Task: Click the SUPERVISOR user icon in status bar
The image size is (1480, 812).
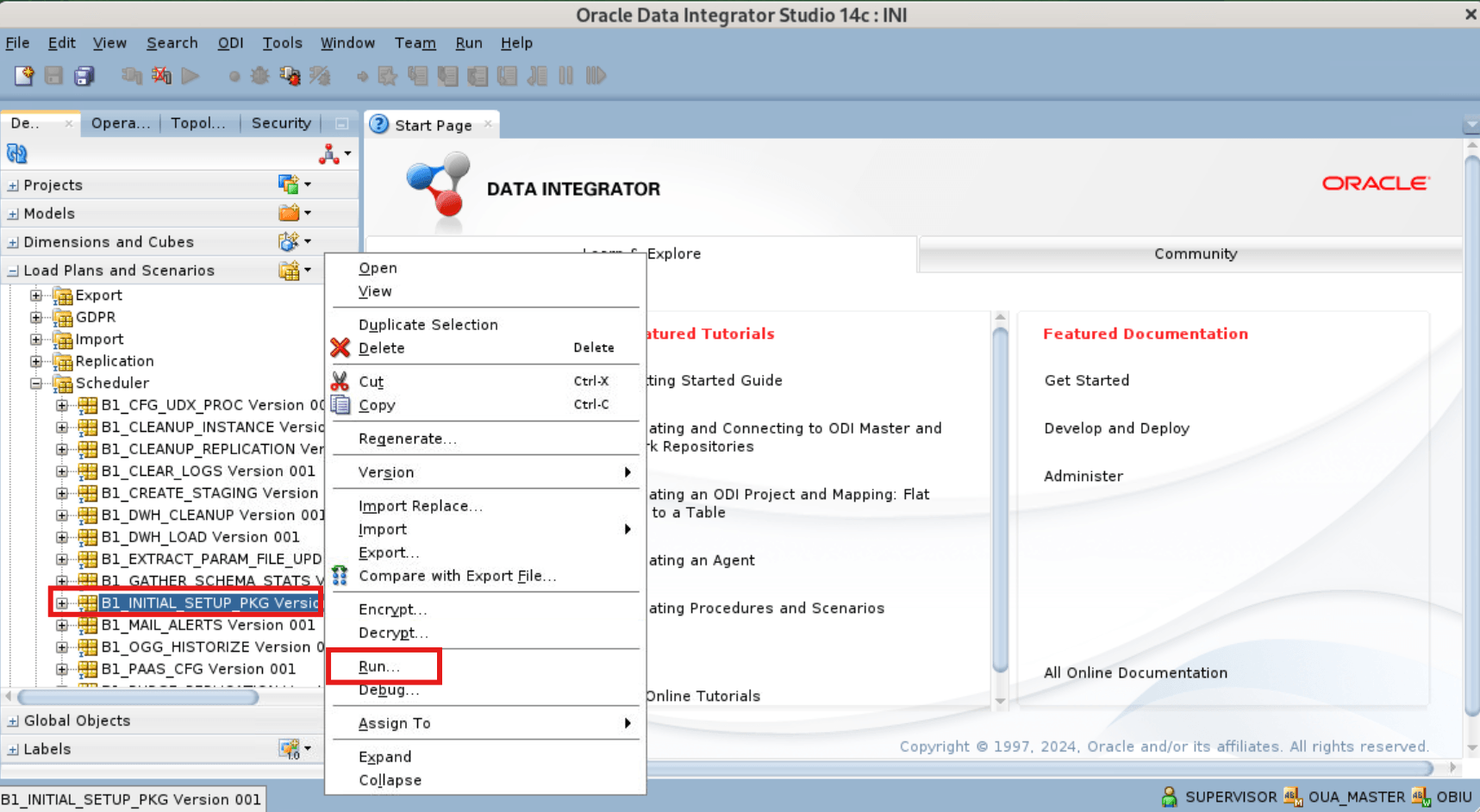Action: (1170, 796)
